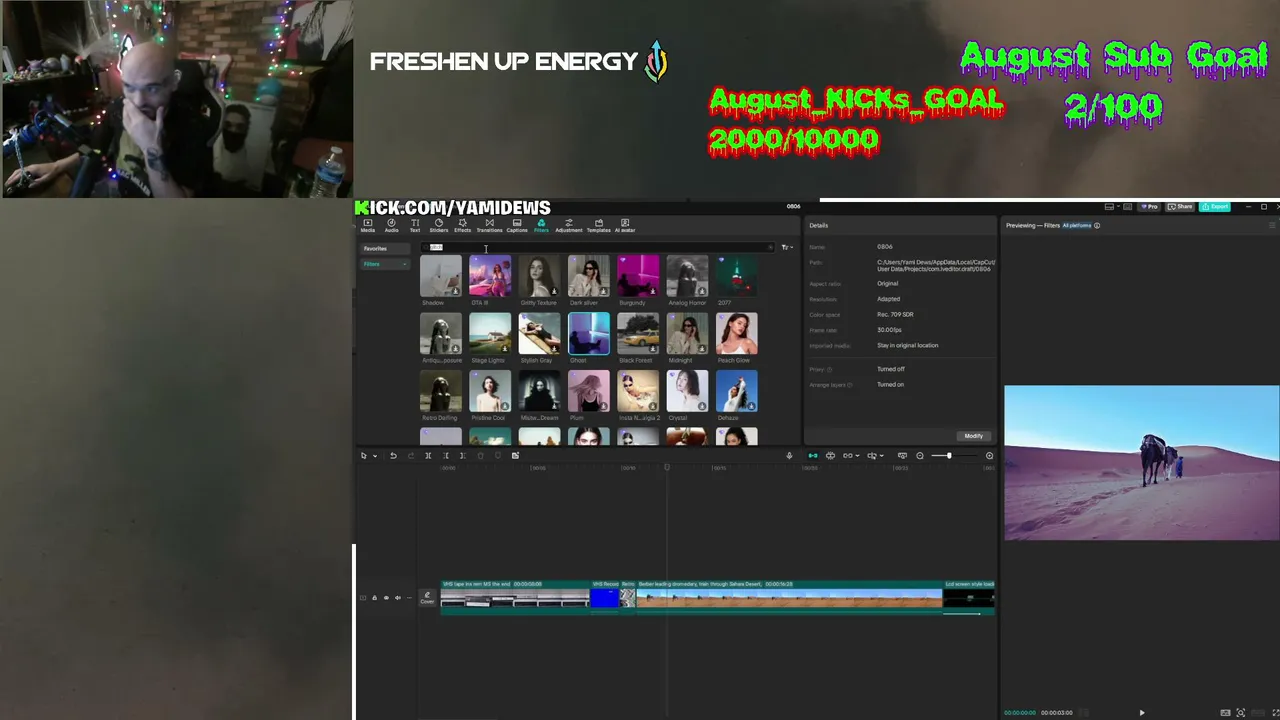Viewport: 1280px width, 720px height.
Task: Download the Gritty Texture filter
Action: [554, 291]
